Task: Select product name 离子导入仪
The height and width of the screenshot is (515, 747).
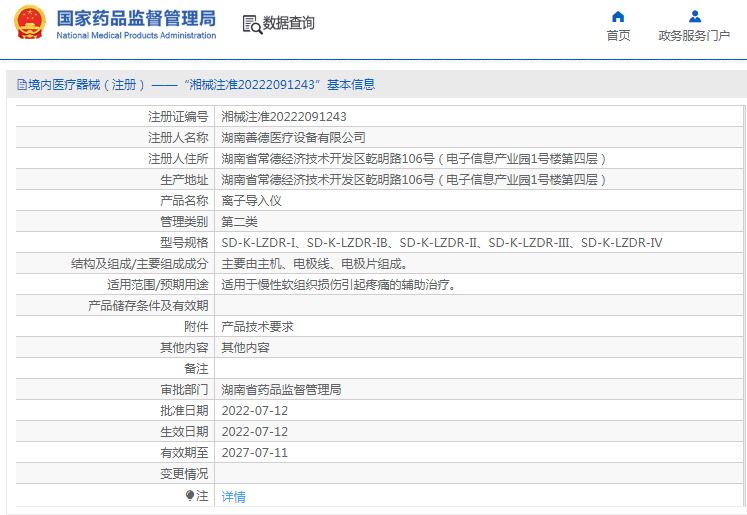Action: point(252,201)
